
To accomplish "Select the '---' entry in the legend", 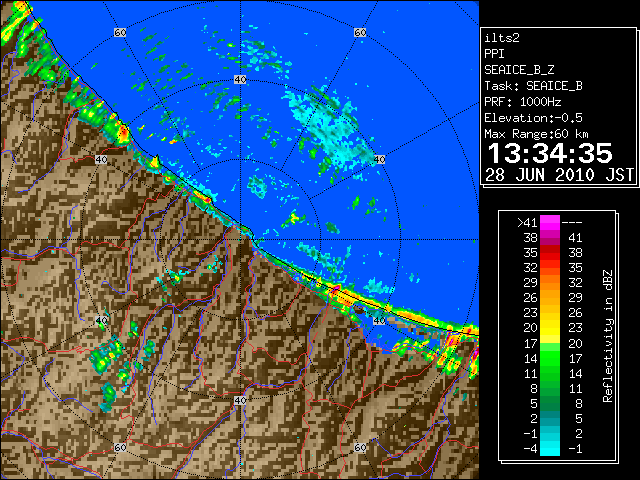I will 572,223.
